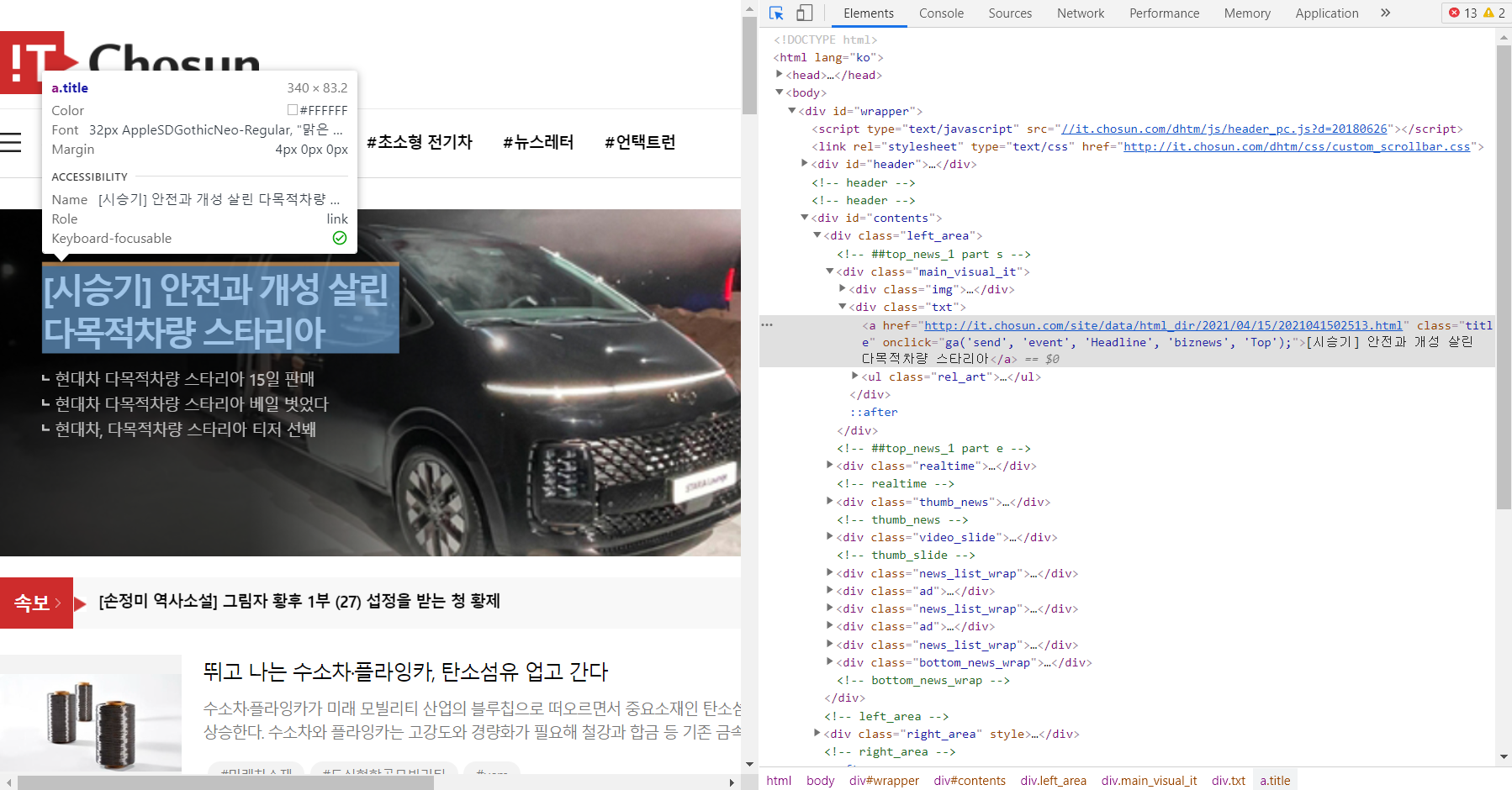Expand the ul rel_art node

click(855, 377)
